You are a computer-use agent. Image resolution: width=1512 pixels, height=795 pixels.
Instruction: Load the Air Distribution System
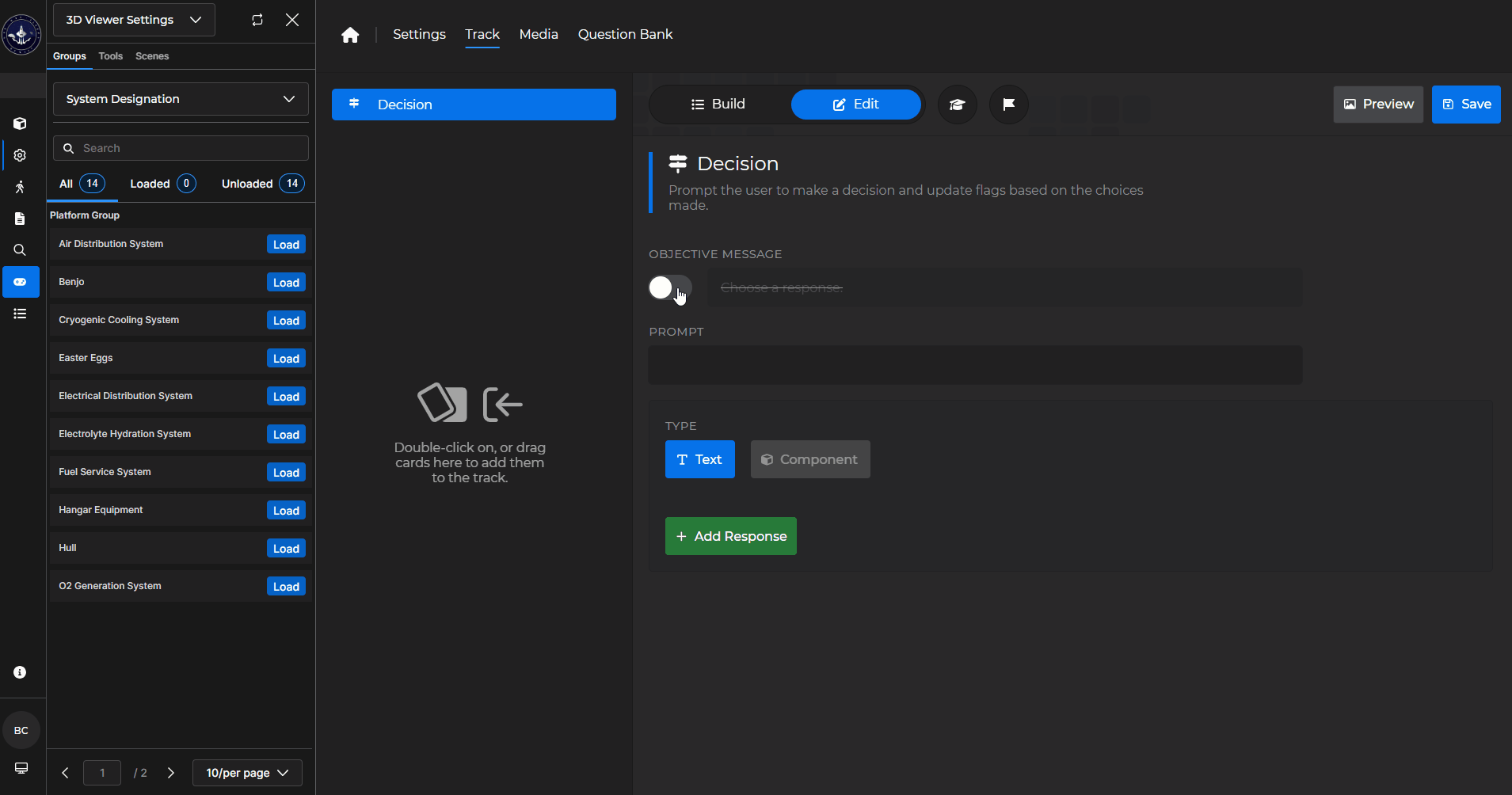[286, 245]
